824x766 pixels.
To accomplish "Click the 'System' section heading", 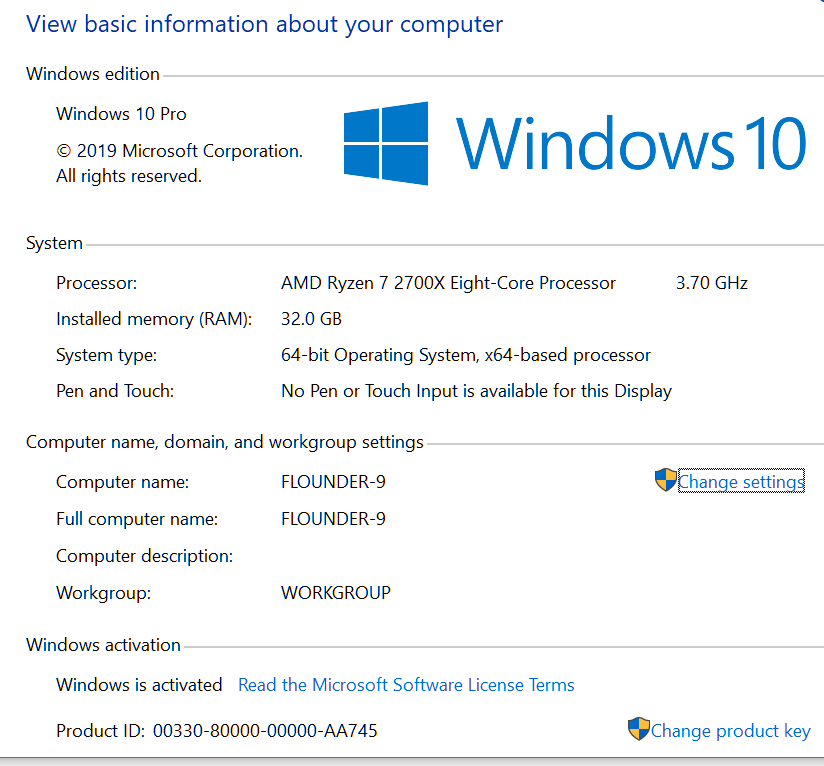I will coord(55,243).
